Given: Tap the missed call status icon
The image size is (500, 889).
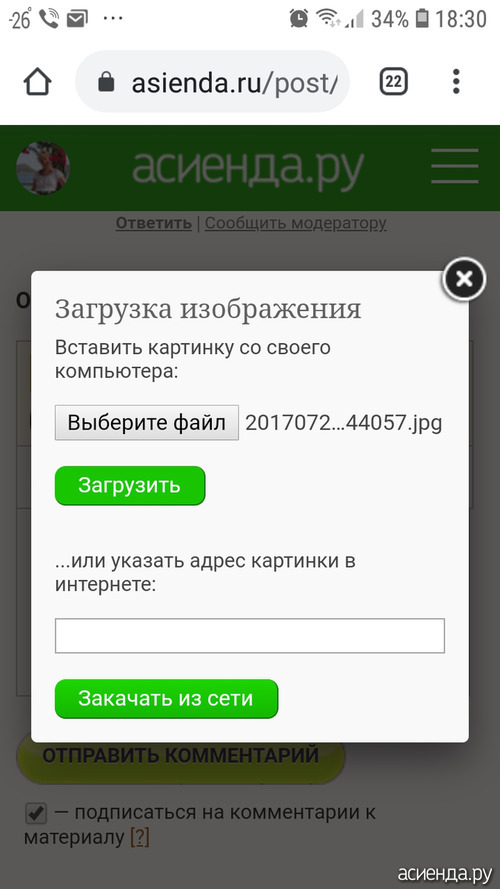Looking at the screenshot, I should (49, 19).
